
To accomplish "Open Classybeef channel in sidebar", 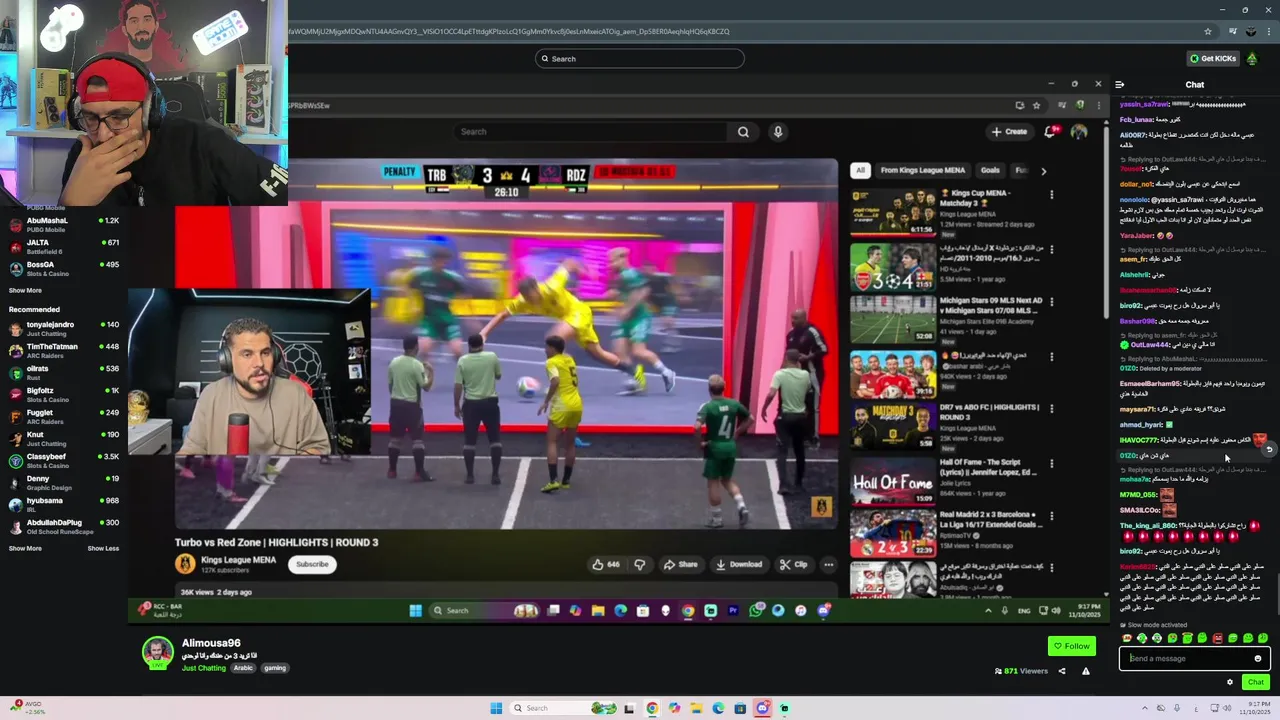I will [64, 460].
